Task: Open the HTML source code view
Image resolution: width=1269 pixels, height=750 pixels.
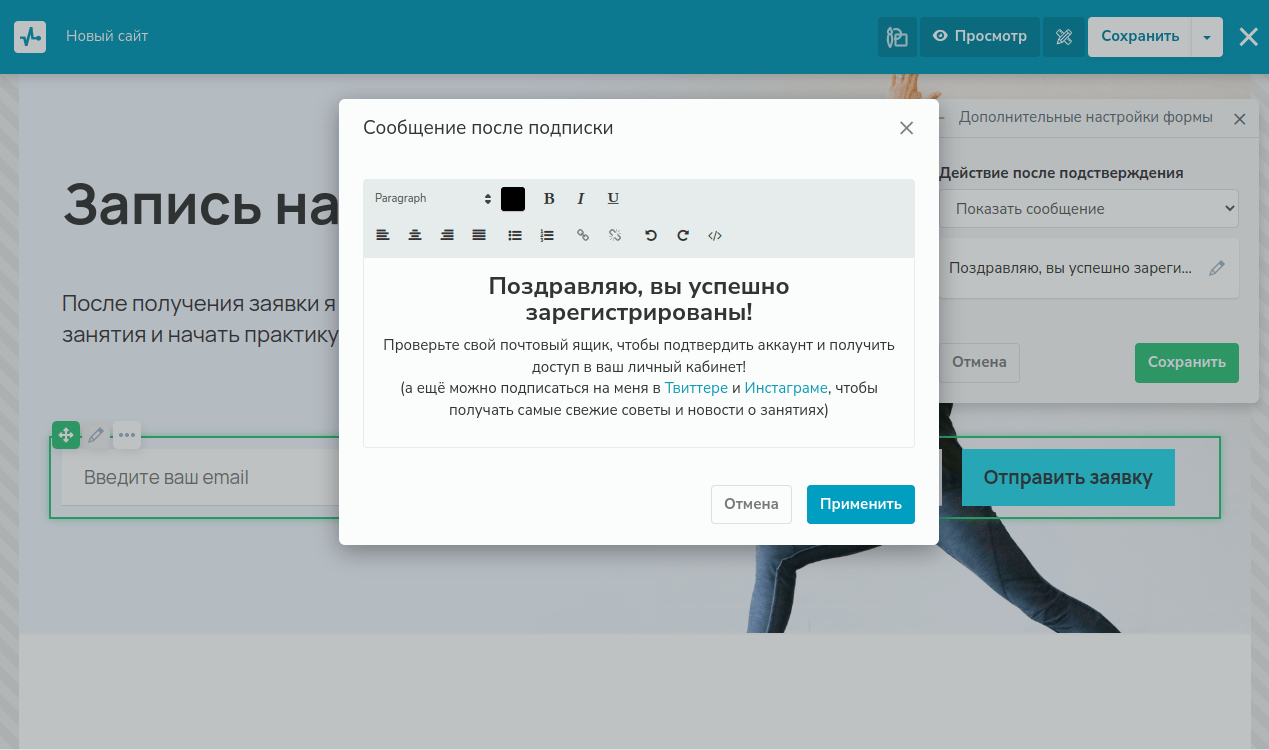Action: point(715,235)
